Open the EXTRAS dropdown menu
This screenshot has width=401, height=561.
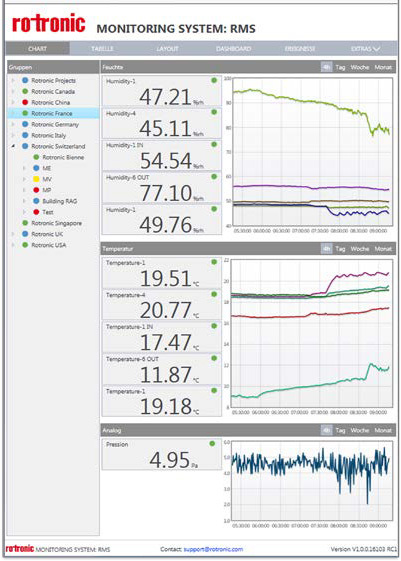tap(365, 49)
